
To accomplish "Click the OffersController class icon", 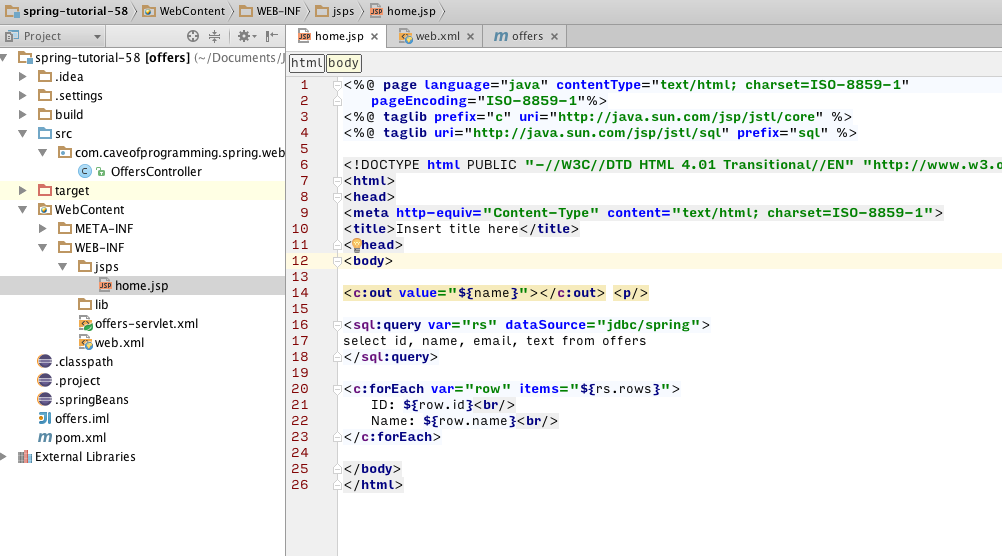I will point(84,171).
